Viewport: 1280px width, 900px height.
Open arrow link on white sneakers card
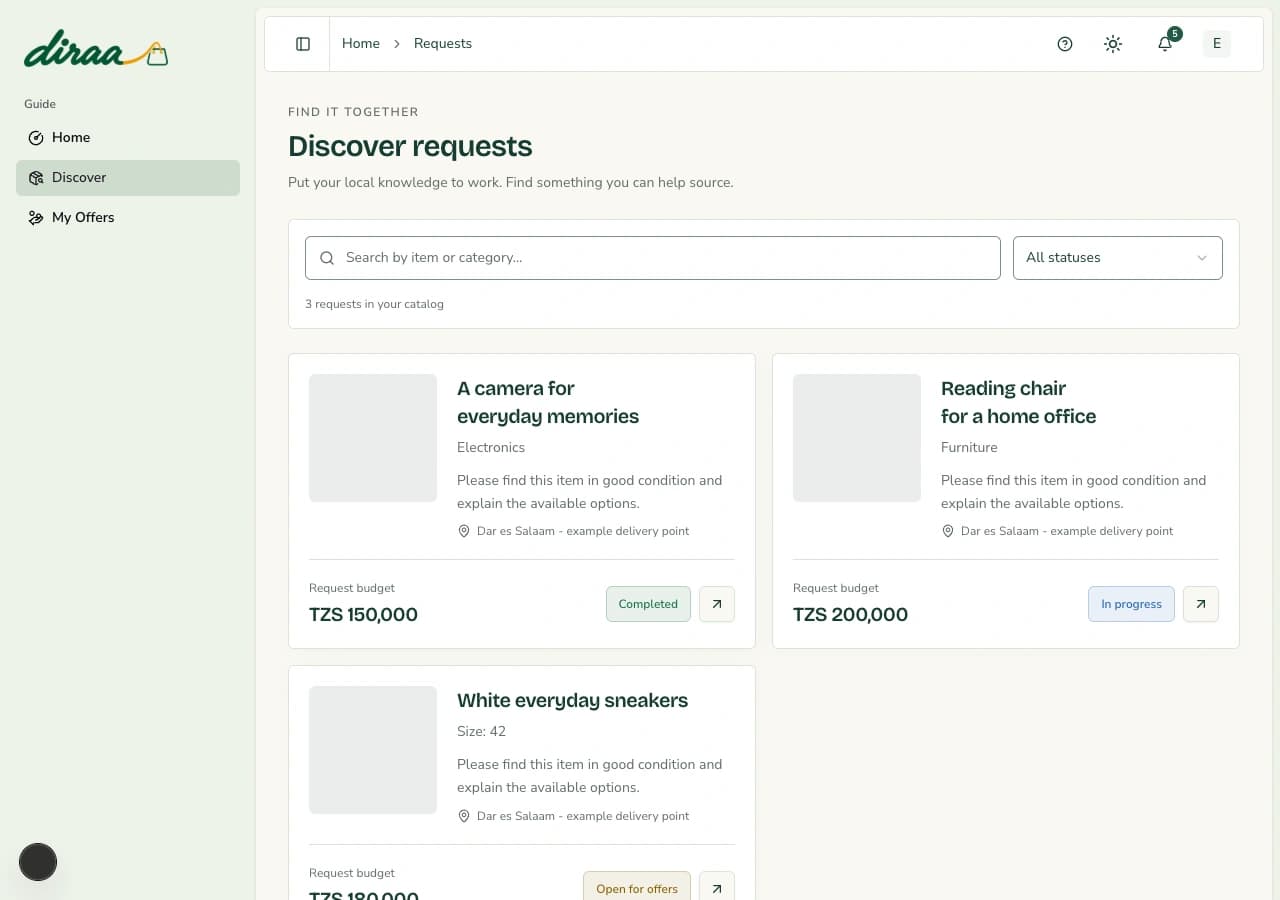point(717,888)
